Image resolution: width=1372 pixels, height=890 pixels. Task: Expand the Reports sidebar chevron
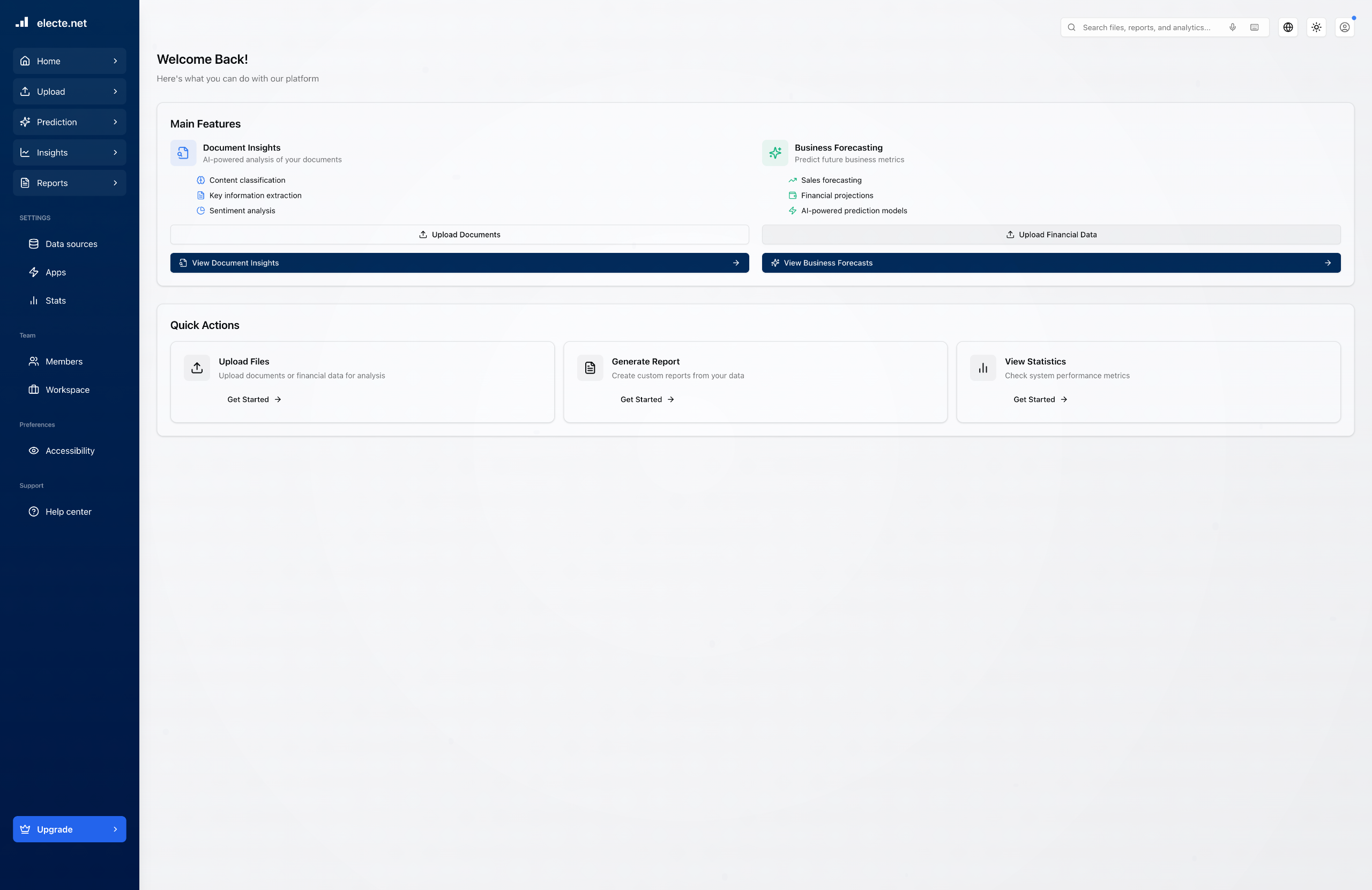pyautogui.click(x=115, y=183)
